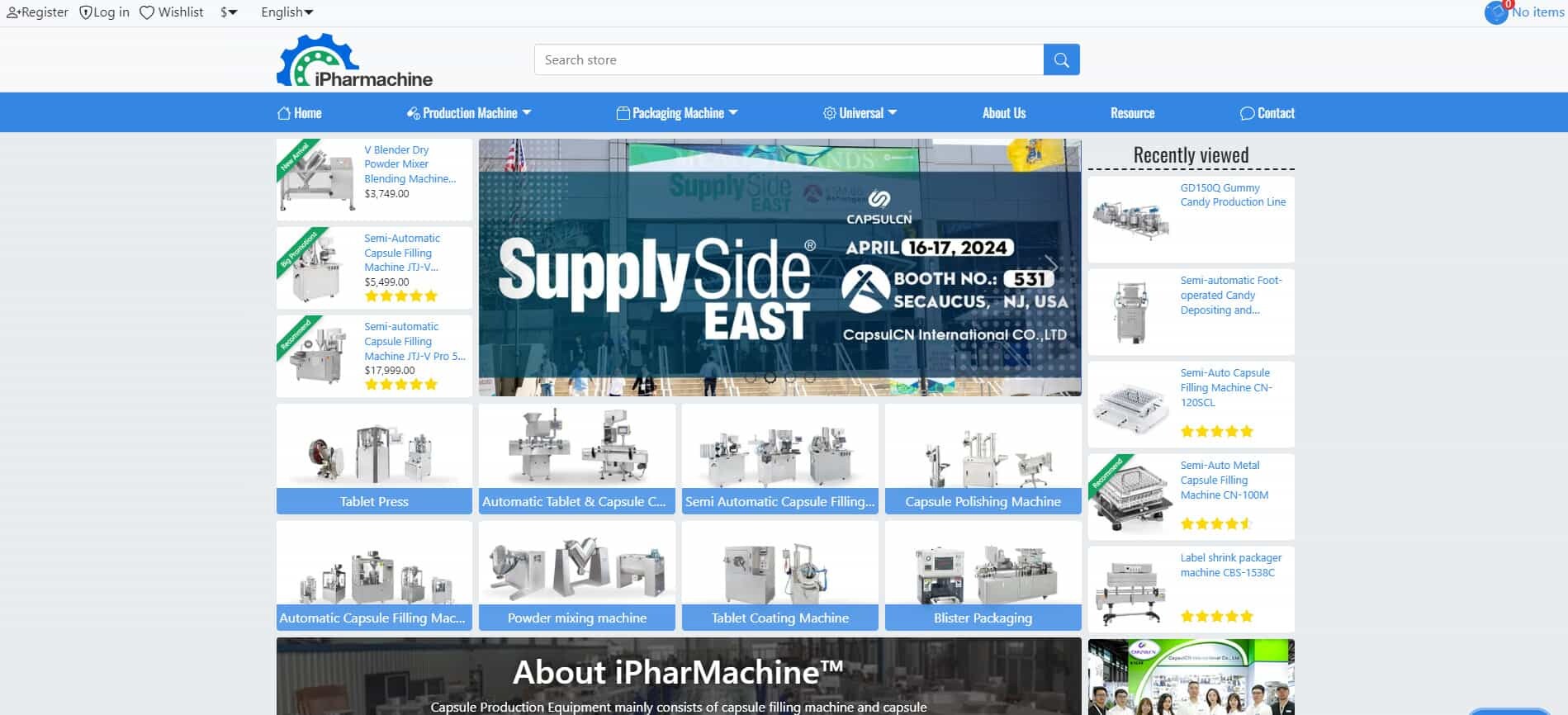1568x715 pixels.
Task: Open Semi-Automatic Capsule Filling Machine JTJ-V link
Action: [402, 253]
